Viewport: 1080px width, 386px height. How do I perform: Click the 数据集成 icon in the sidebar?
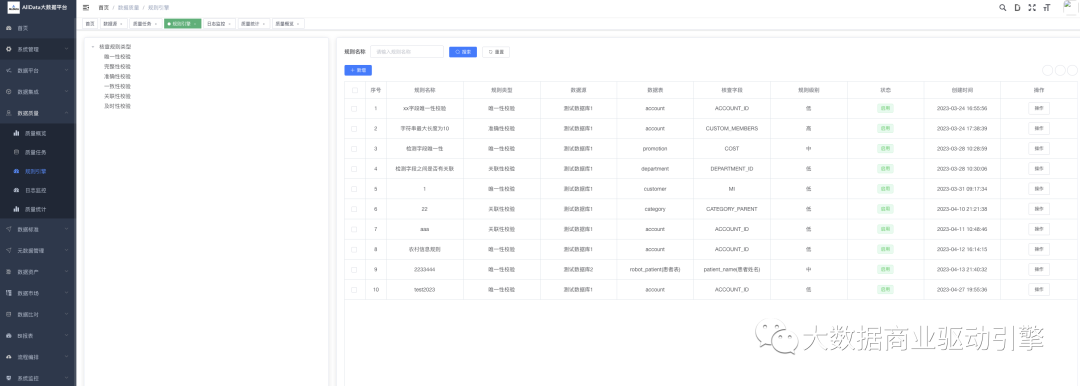[x=8, y=92]
